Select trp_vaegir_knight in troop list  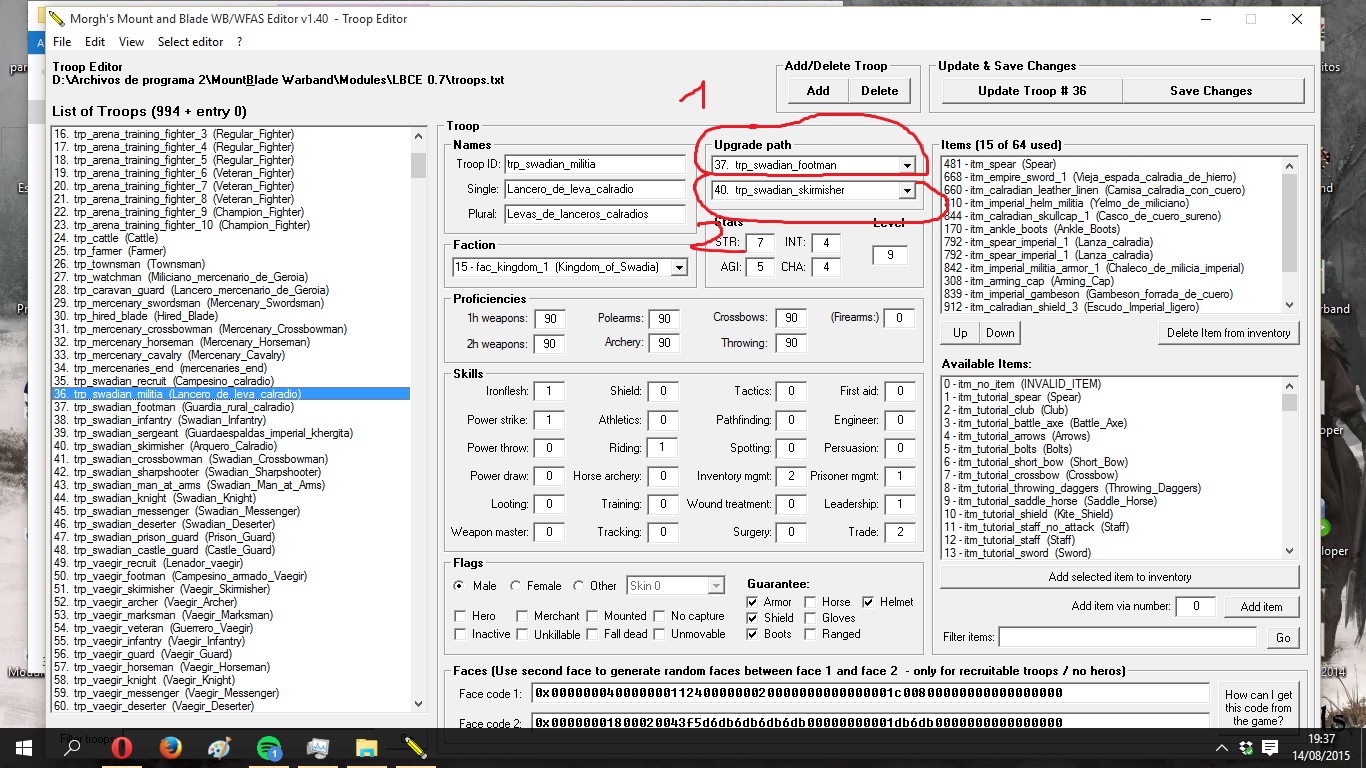[x=231, y=680]
